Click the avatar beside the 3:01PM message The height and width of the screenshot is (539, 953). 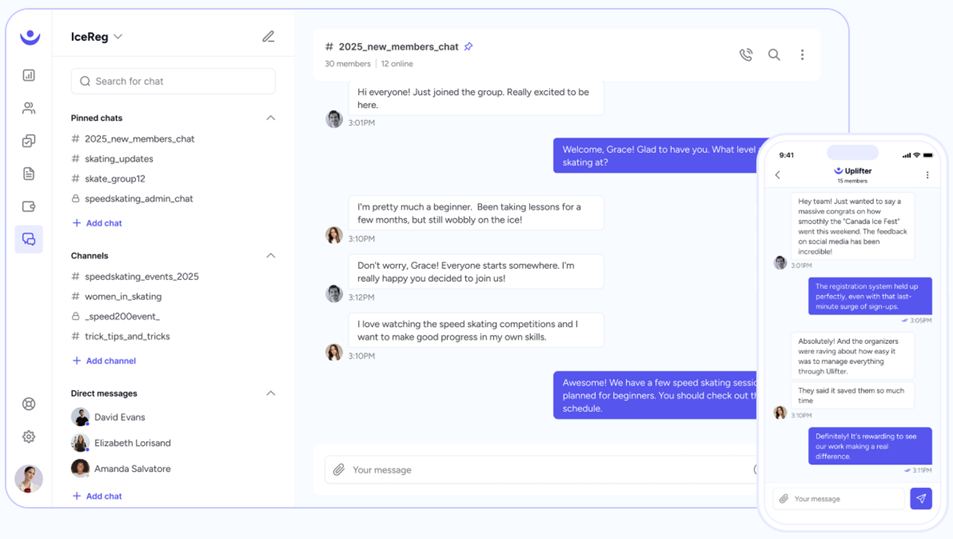(x=334, y=118)
